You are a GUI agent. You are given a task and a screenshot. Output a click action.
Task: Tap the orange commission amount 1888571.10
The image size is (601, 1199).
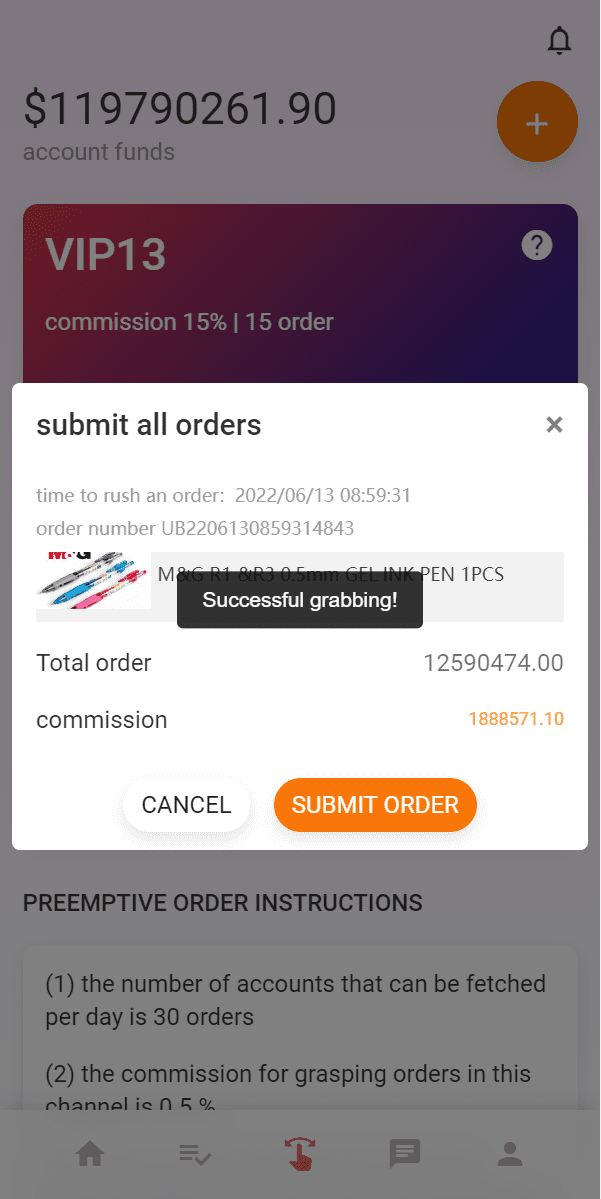tap(515, 719)
